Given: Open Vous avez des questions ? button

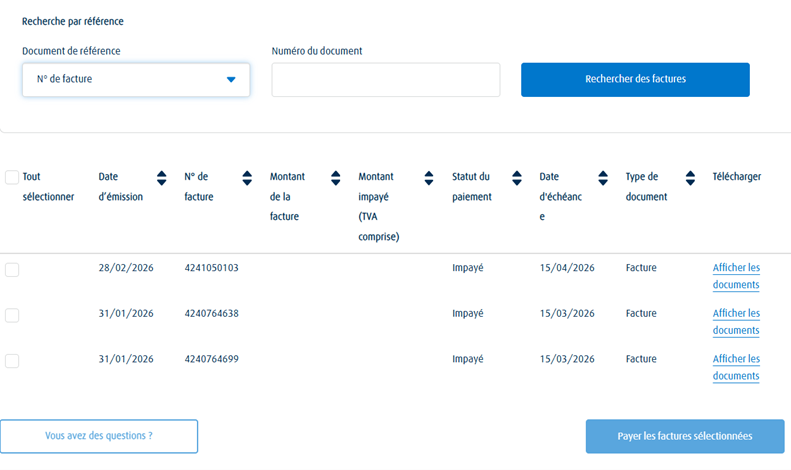Looking at the screenshot, I should [x=99, y=437].
